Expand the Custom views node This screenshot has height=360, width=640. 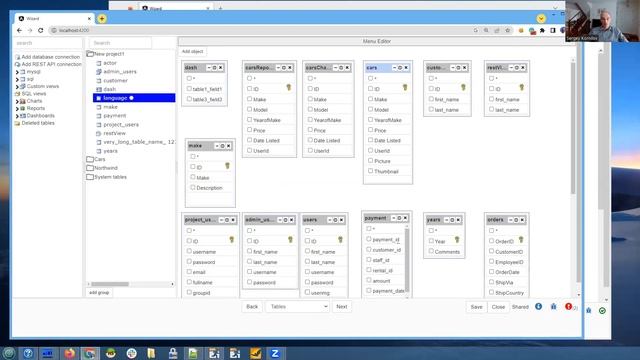[x=17, y=87]
